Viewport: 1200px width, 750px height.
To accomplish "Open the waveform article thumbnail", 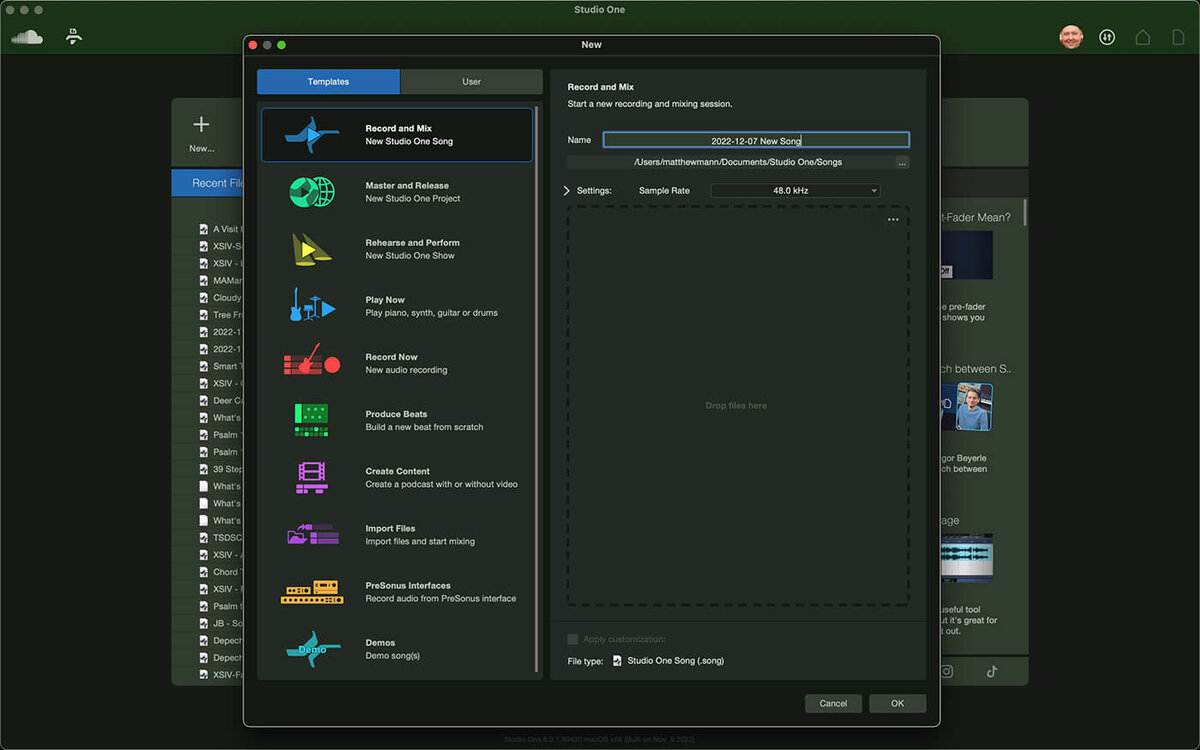I will tap(966, 557).
